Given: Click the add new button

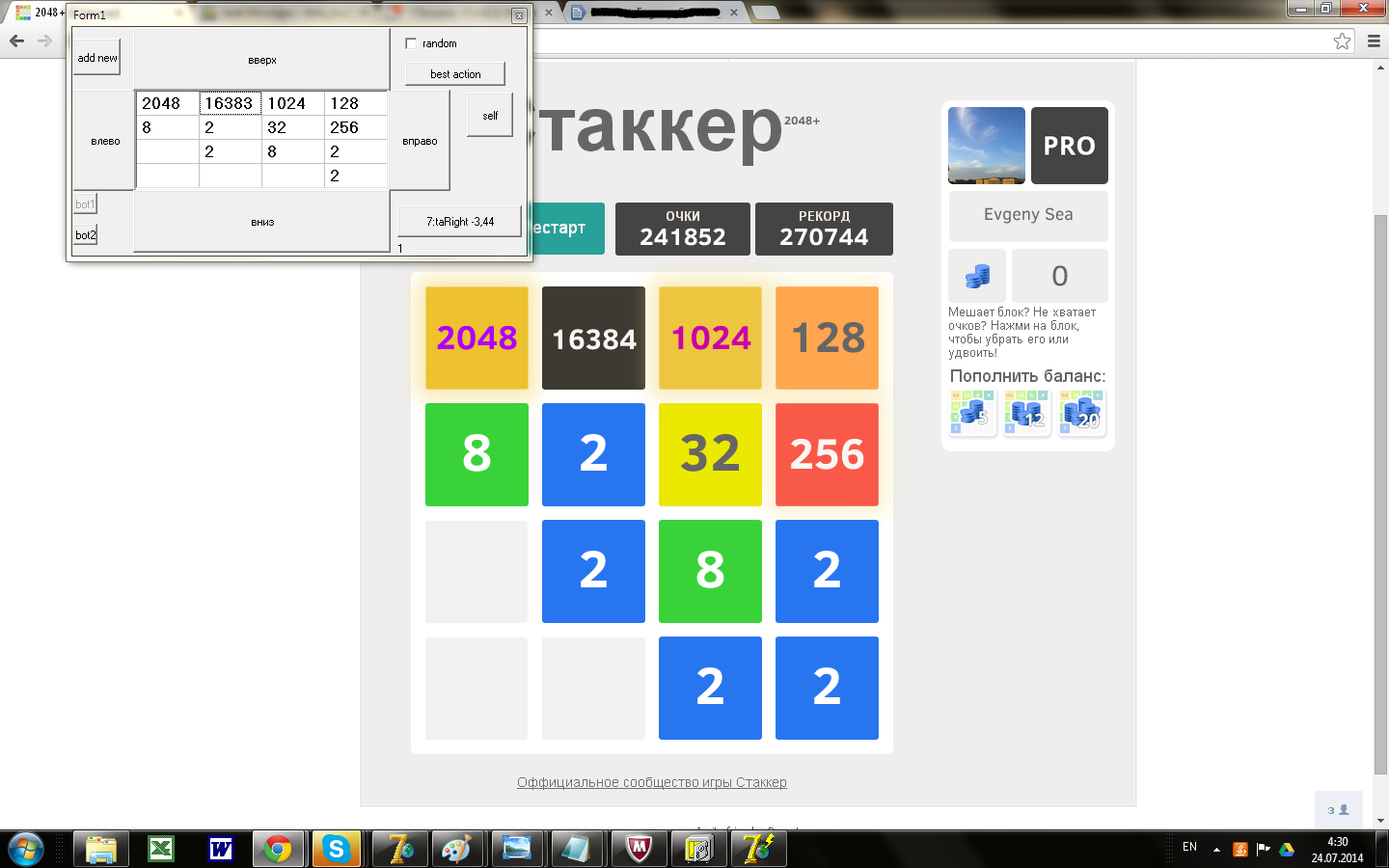Looking at the screenshot, I should click(97, 58).
